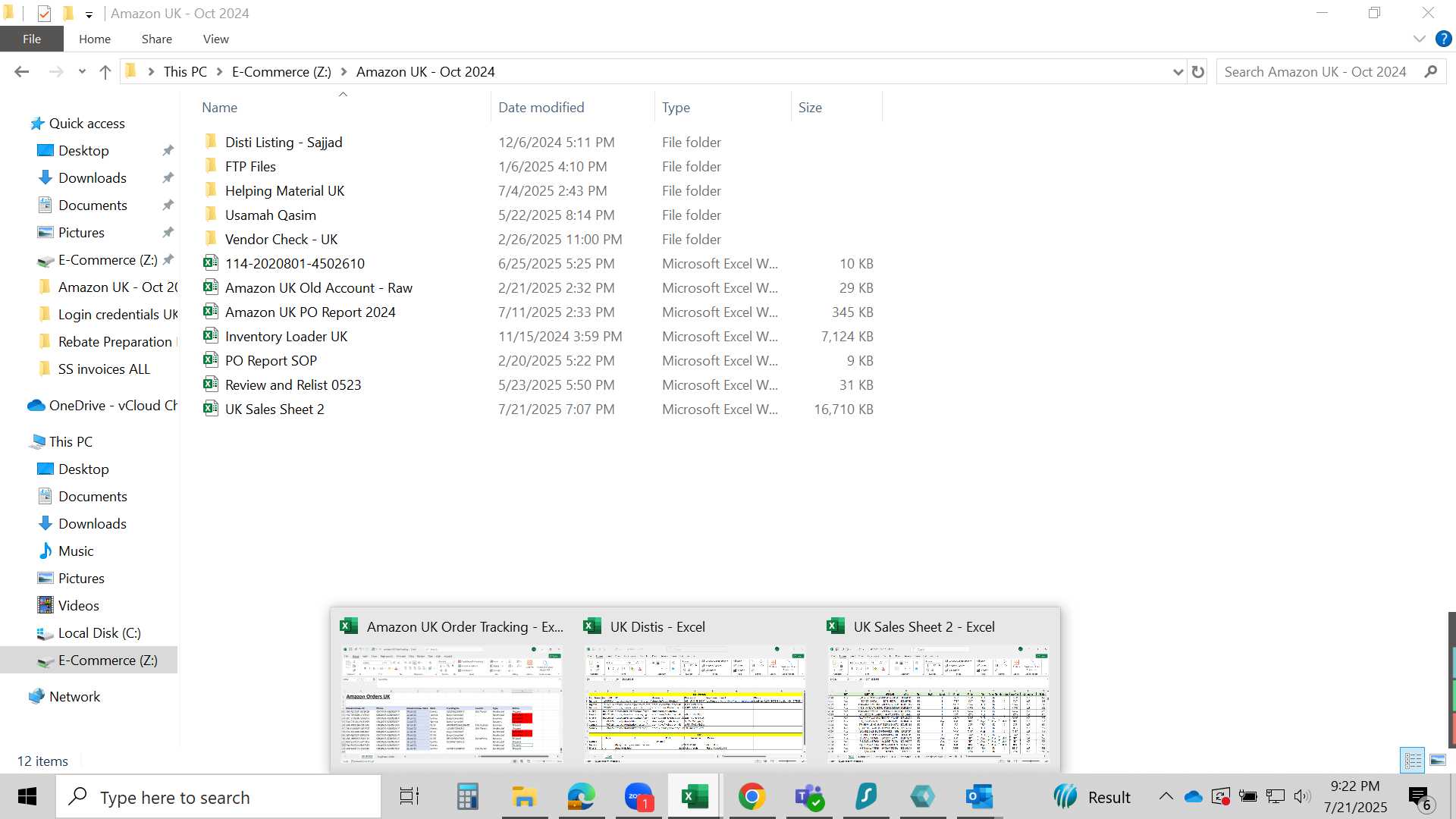Switch to details view layout icon

[1413, 760]
